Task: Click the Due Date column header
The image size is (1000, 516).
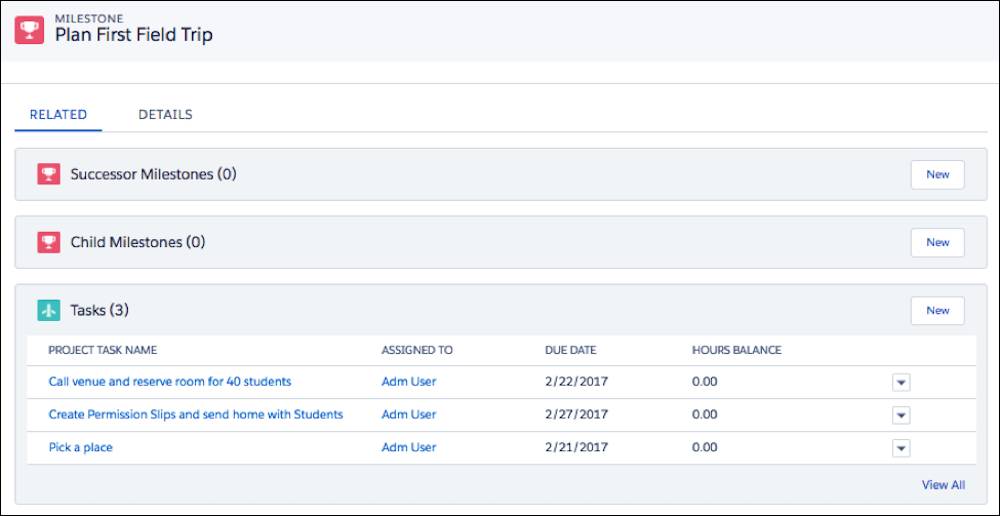Action: 571,350
